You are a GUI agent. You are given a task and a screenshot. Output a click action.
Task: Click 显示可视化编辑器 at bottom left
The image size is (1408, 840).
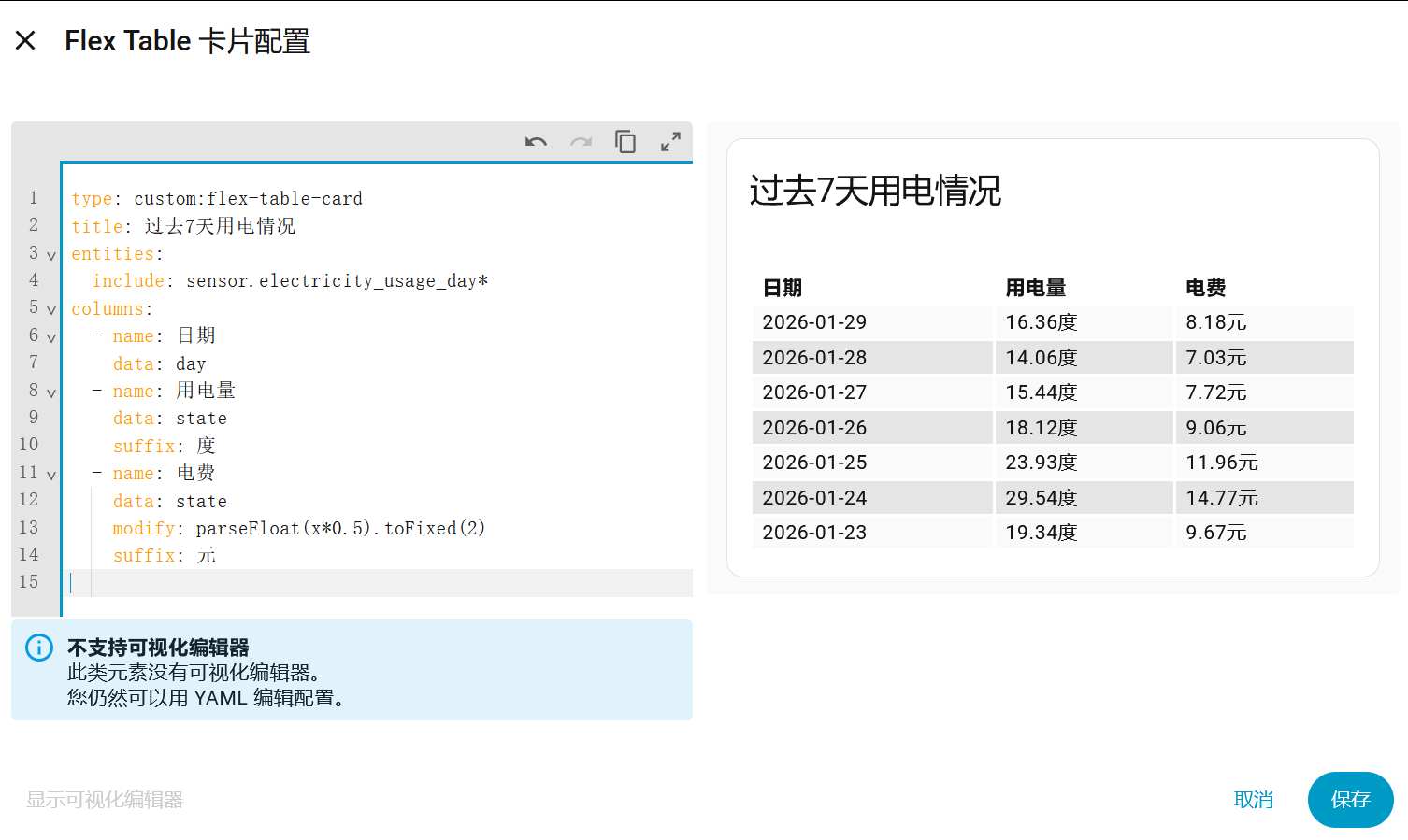point(103,800)
